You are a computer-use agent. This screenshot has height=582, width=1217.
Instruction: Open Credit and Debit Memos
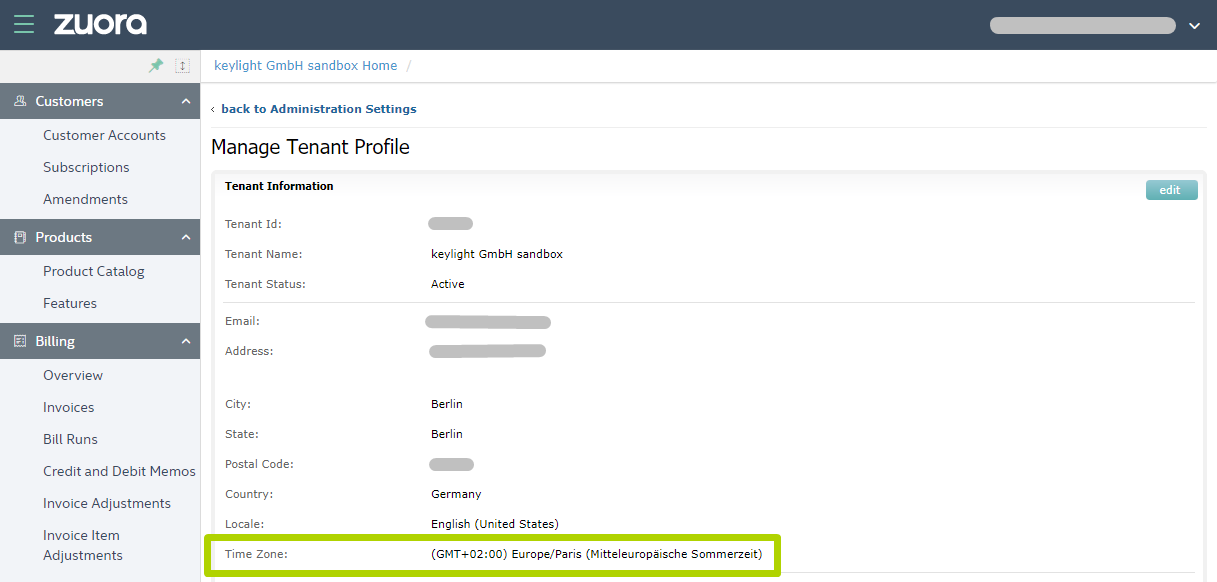[x=119, y=471]
